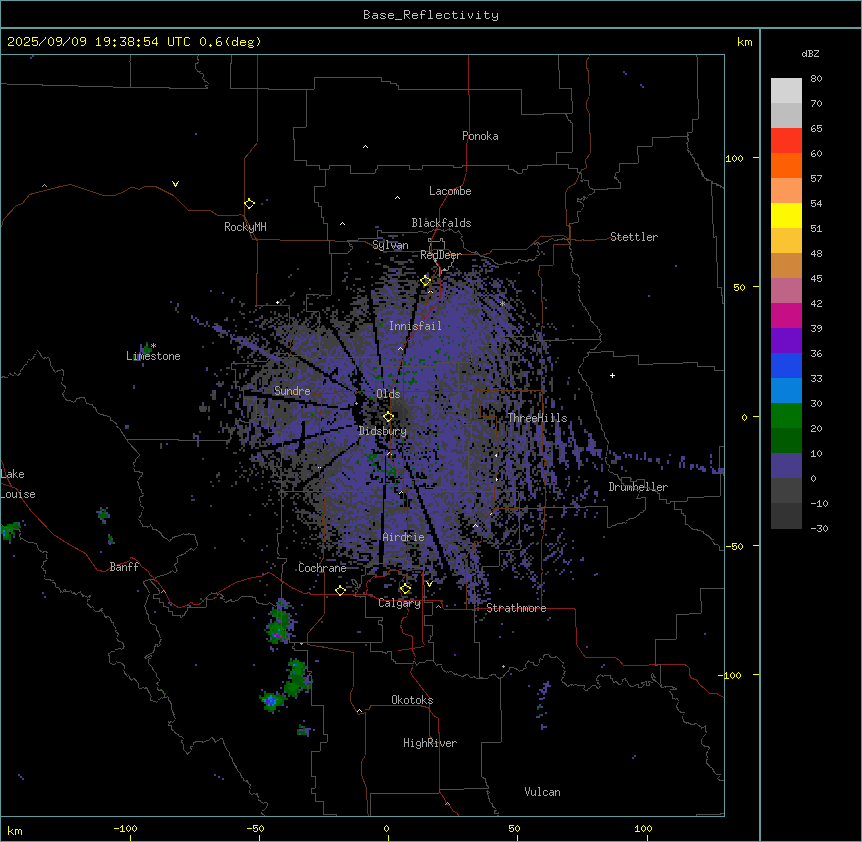862x842 pixels.
Task: Click the yellow diamond marker above Calgary
Action: (x=405, y=589)
